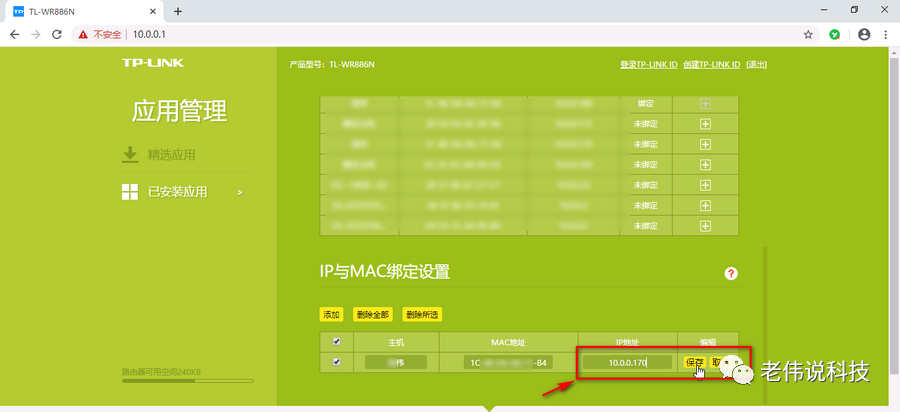Expand the 已安装应用 chevron arrow
Viewport: 900px width, 412px height.
point(240,192)
